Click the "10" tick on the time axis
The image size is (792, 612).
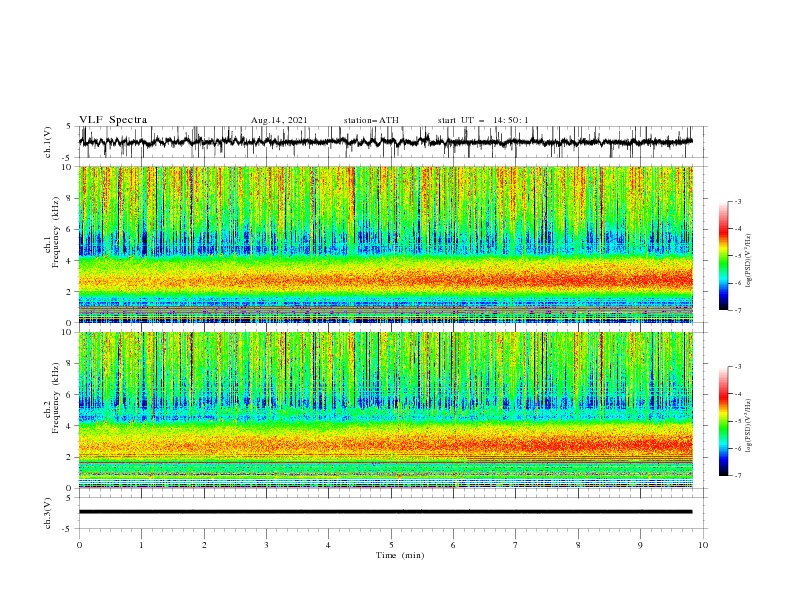(703, 545)
